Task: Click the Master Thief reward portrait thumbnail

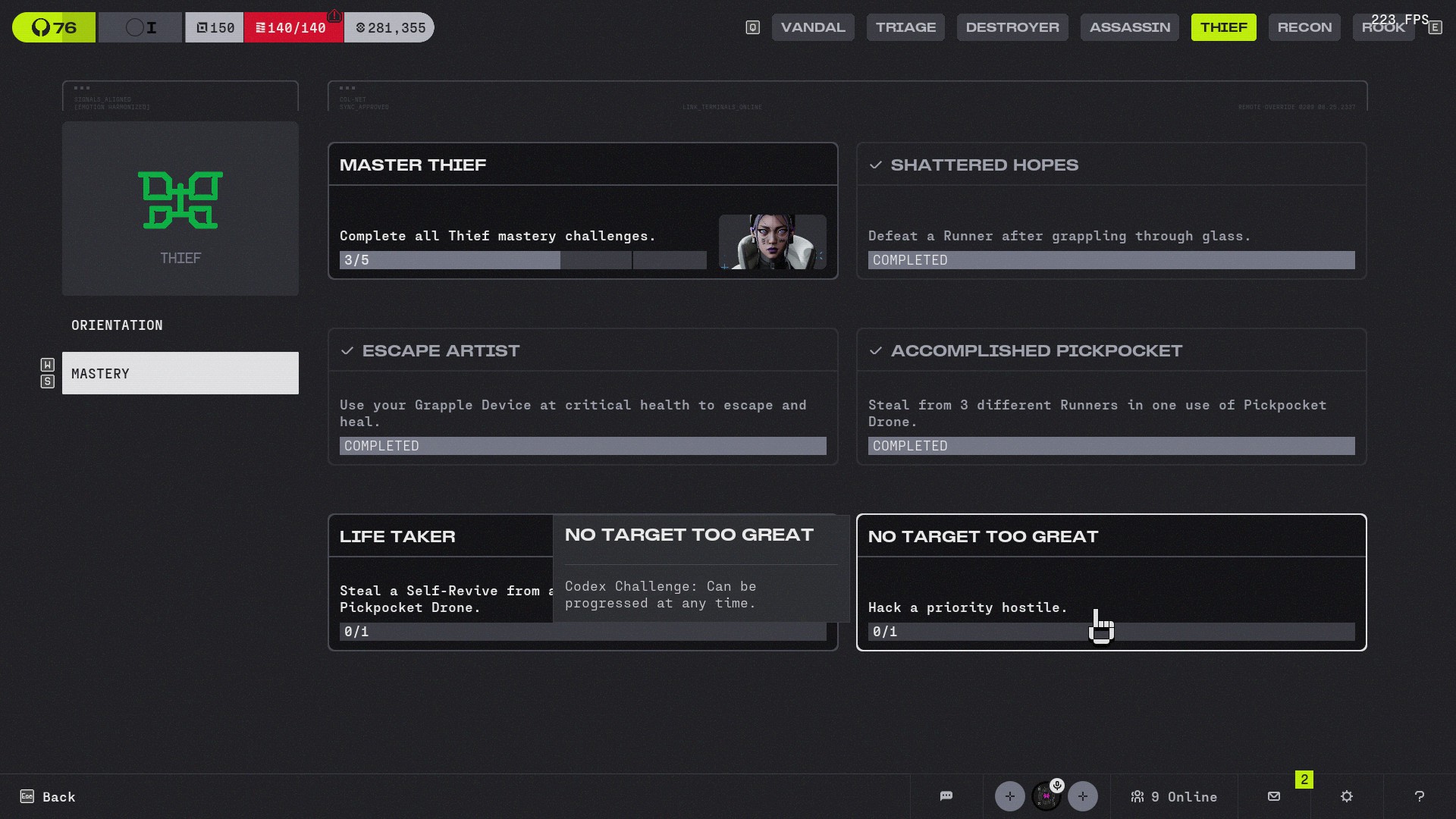Action: coord(772,242)
